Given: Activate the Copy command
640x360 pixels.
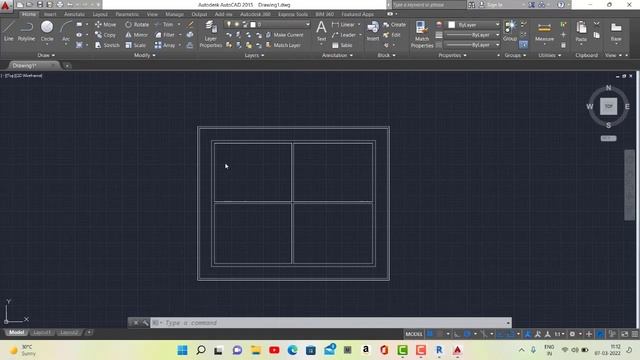Looking at the screenshot, I should pyautogui.click(x=105, y=35).
